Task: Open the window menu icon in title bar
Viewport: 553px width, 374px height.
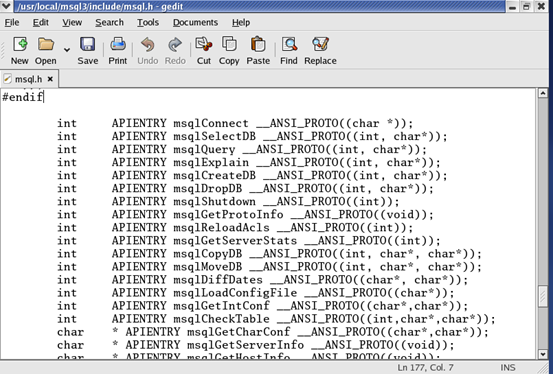Action: pyautogui.click(x=6, y=6)
